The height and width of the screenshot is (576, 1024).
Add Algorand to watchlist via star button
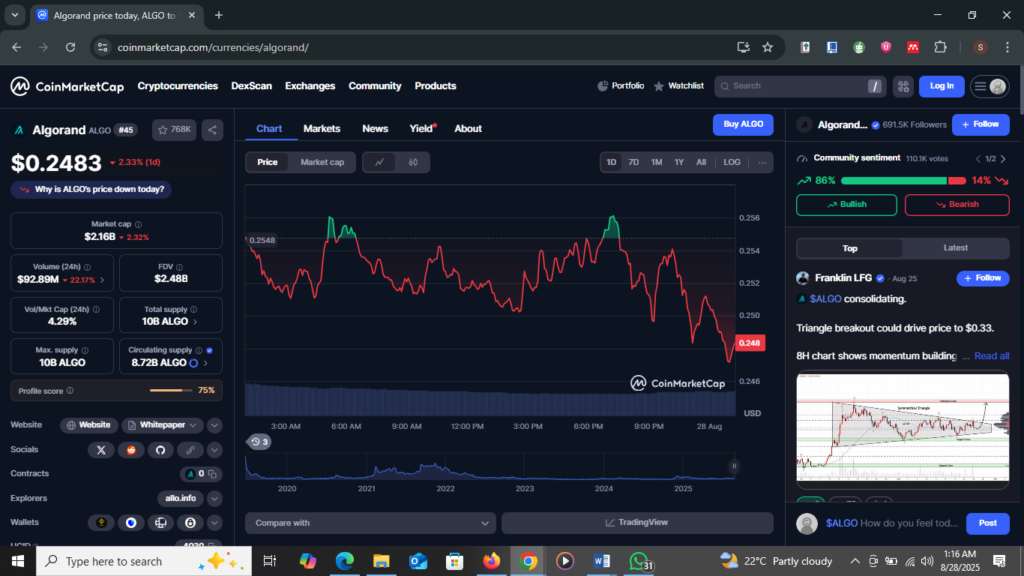174,130
